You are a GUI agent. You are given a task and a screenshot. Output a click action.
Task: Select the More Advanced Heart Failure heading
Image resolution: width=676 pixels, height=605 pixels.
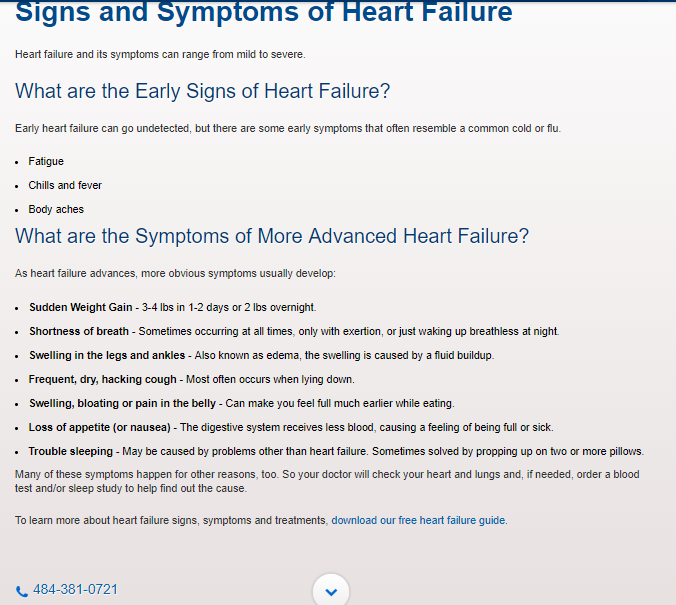click(x=272, y=236)
